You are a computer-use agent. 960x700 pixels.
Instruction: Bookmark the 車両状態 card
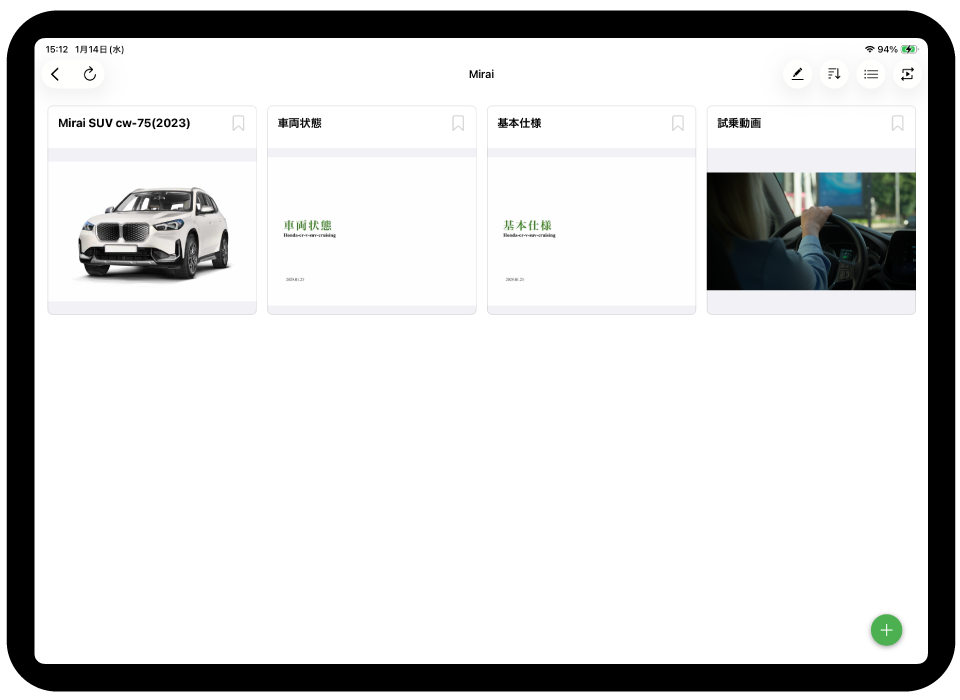tap(458, 123)
